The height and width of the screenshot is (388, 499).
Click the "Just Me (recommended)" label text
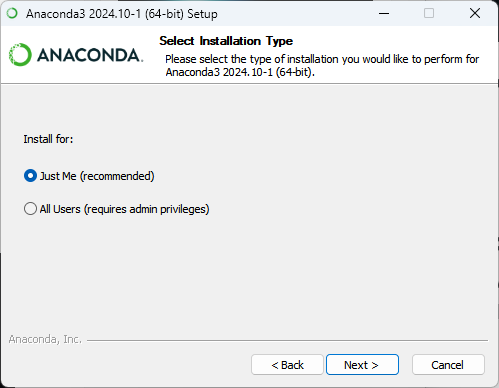[97, 176]
